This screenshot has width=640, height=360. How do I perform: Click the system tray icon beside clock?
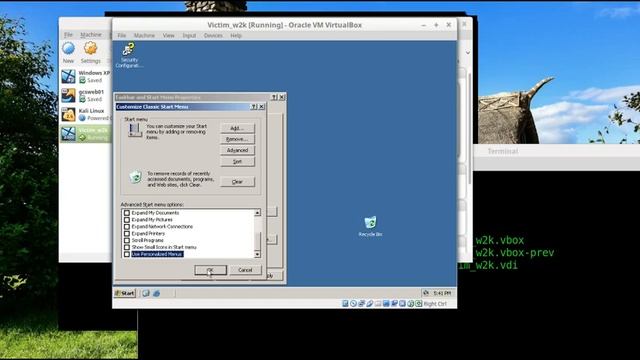coord(426,293)
